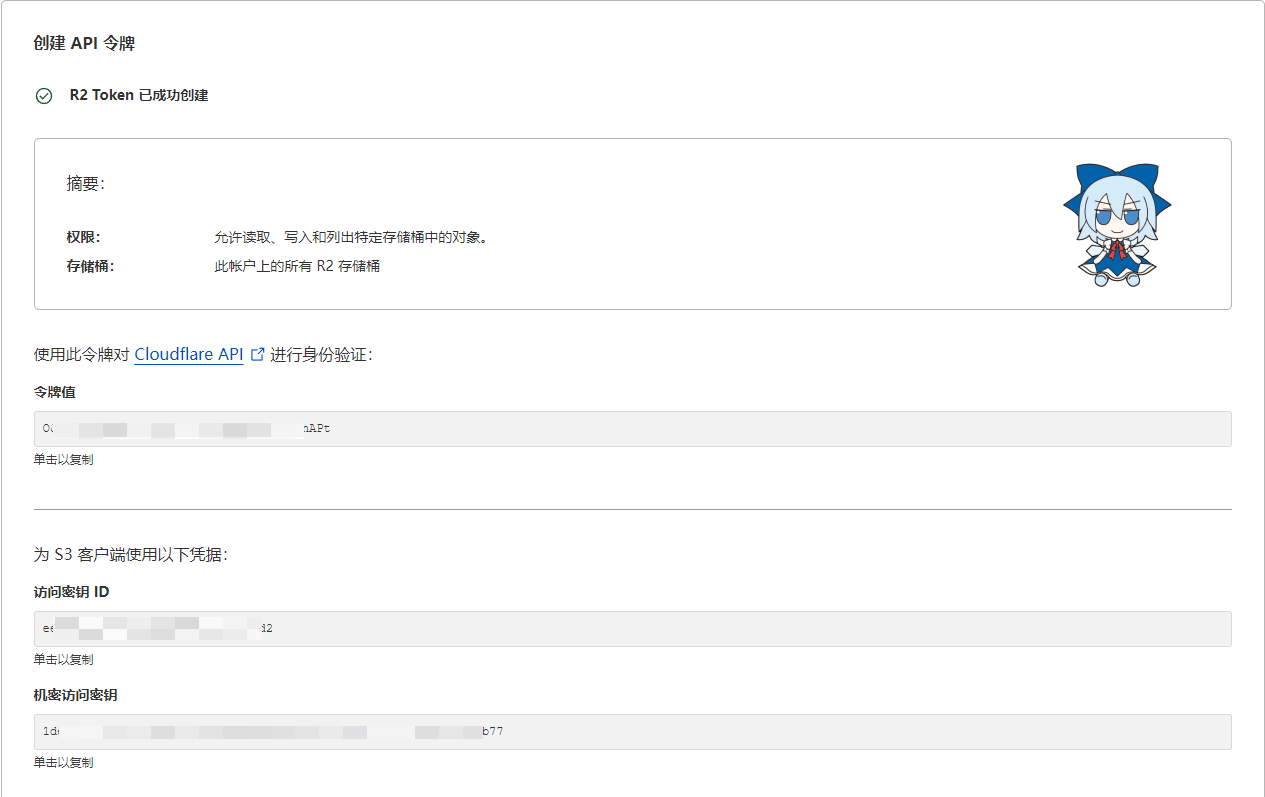1265x797 pixels.
Task: Click the permissions text 允许读取、写入和列出
Action: 350,237
